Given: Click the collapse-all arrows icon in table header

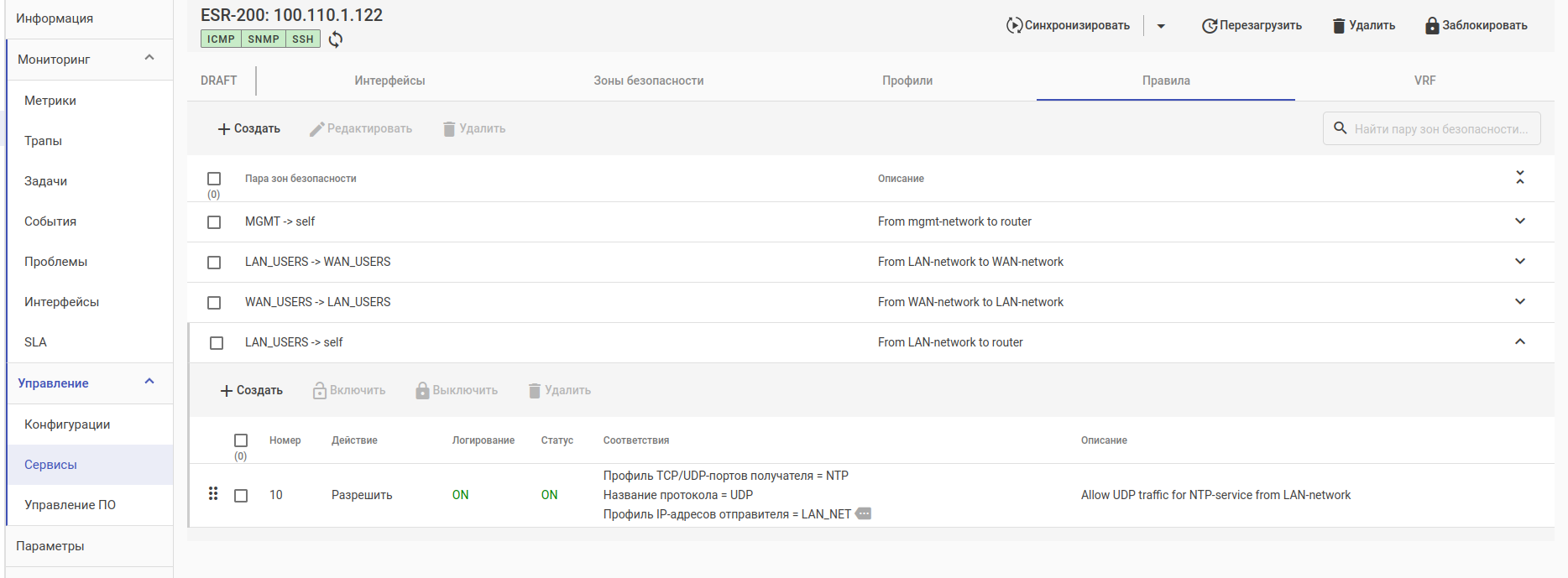Looking at the screenshot, I should (1519, 178).
